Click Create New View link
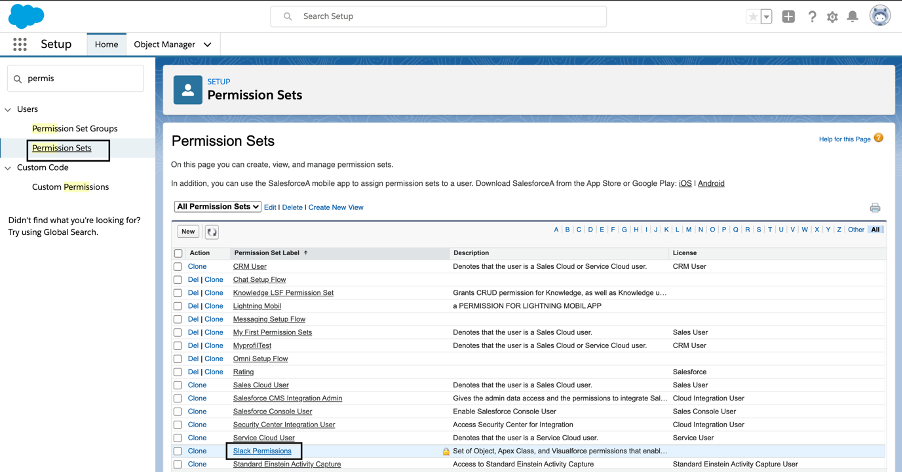The image size is (902, 472). pos(336,208)
